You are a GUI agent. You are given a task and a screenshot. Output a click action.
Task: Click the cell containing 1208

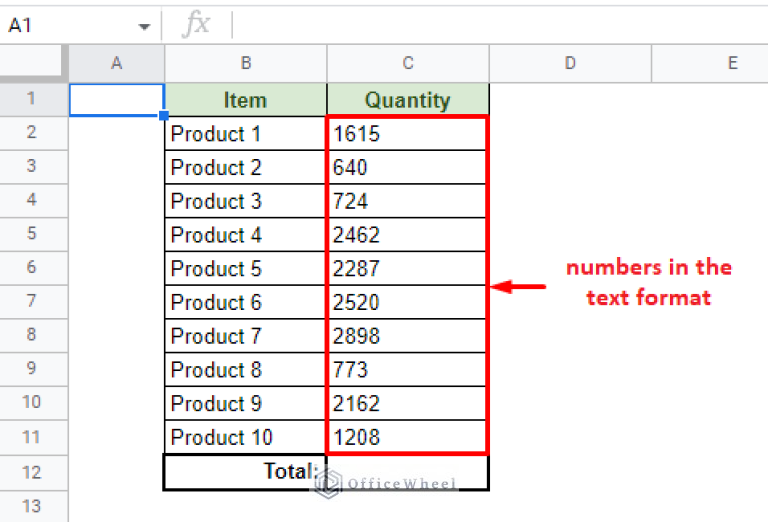pos(408,437)
